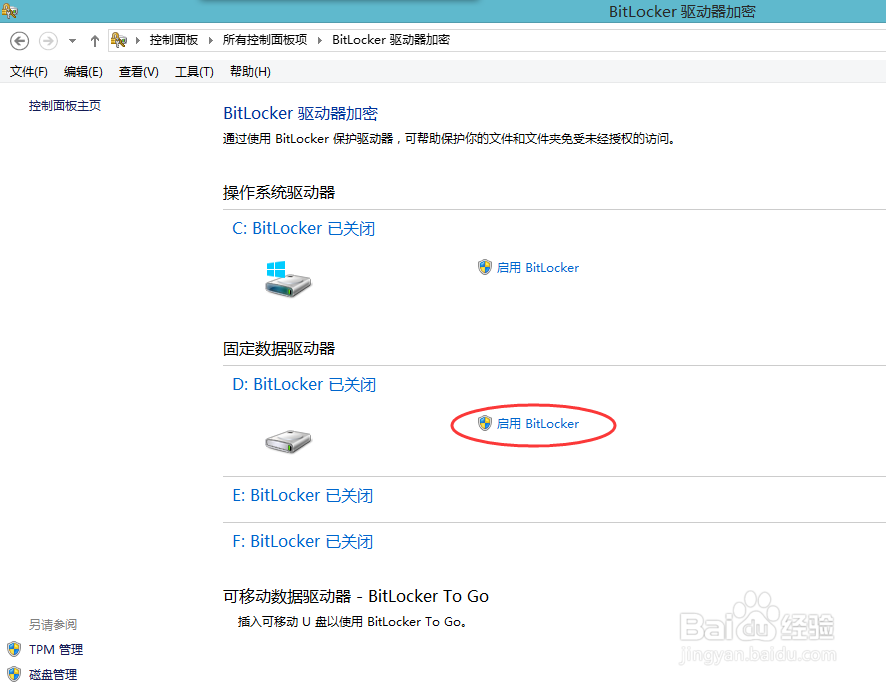Click the window title bar BitLocker icon
The height and width of the screenshot is (685, 886).
10,10
